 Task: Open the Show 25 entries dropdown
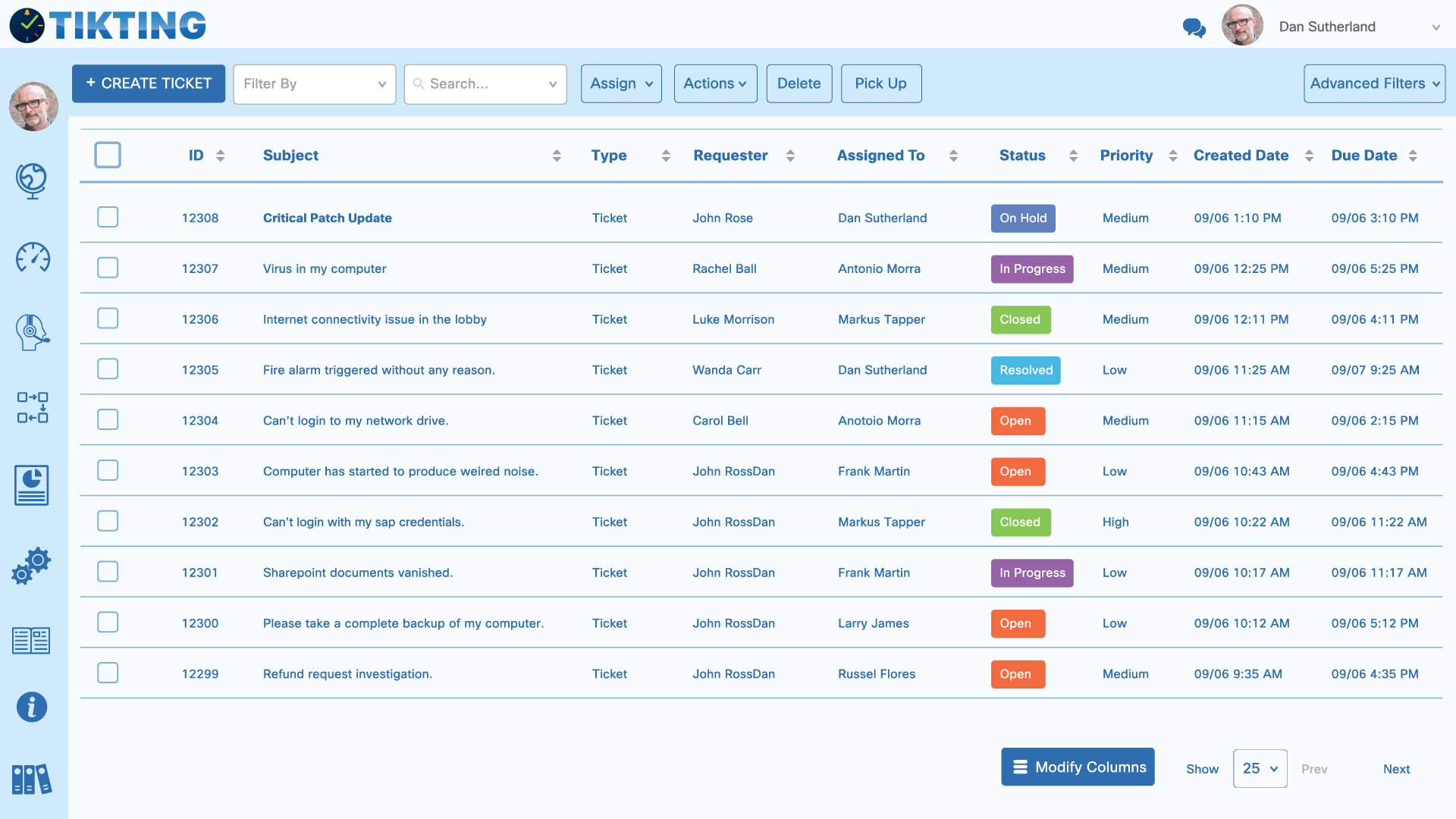point(1260,768)
